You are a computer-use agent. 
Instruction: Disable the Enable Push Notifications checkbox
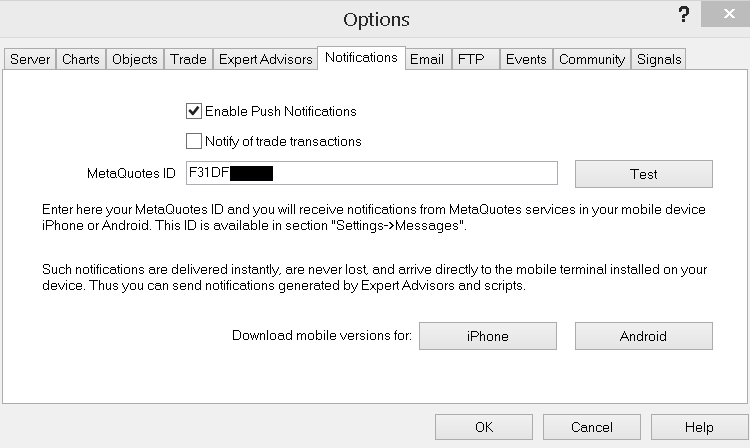coord(194,111)
